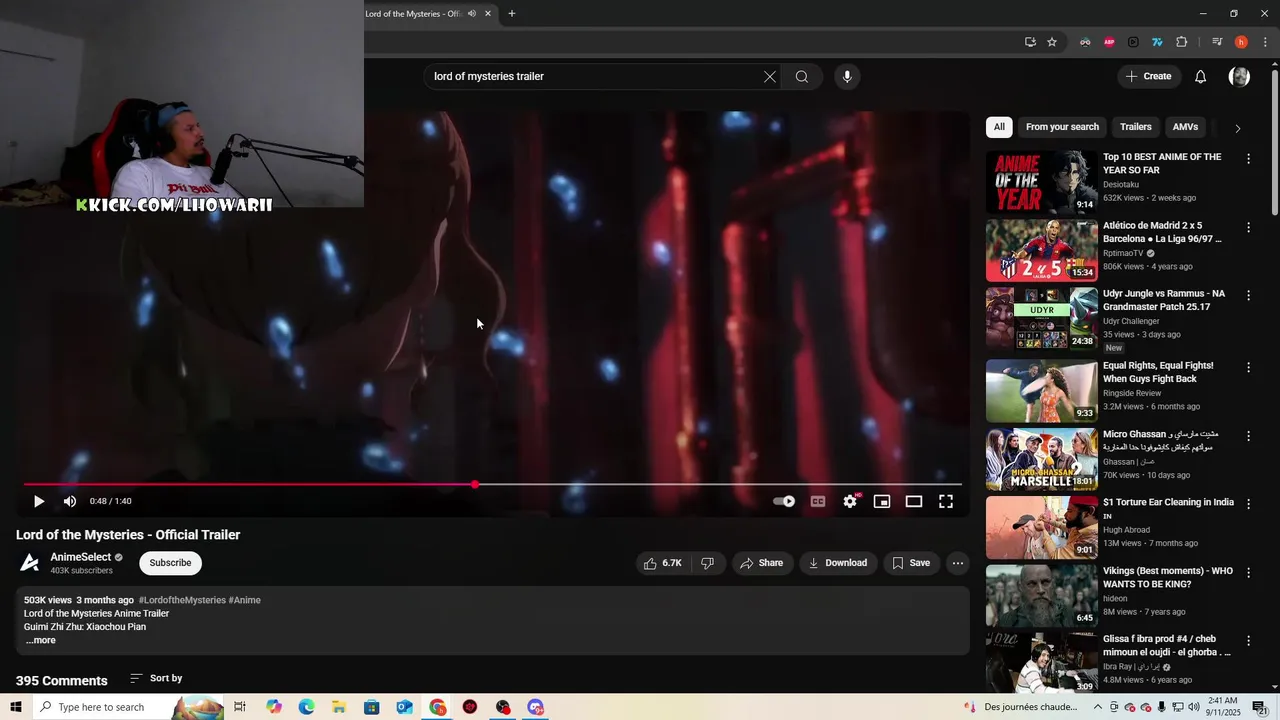Viewport: 1280px width, 720px height.
Task: Open options for '$1 Torture Ear Cleaning' video
Action: (1248, 505)
